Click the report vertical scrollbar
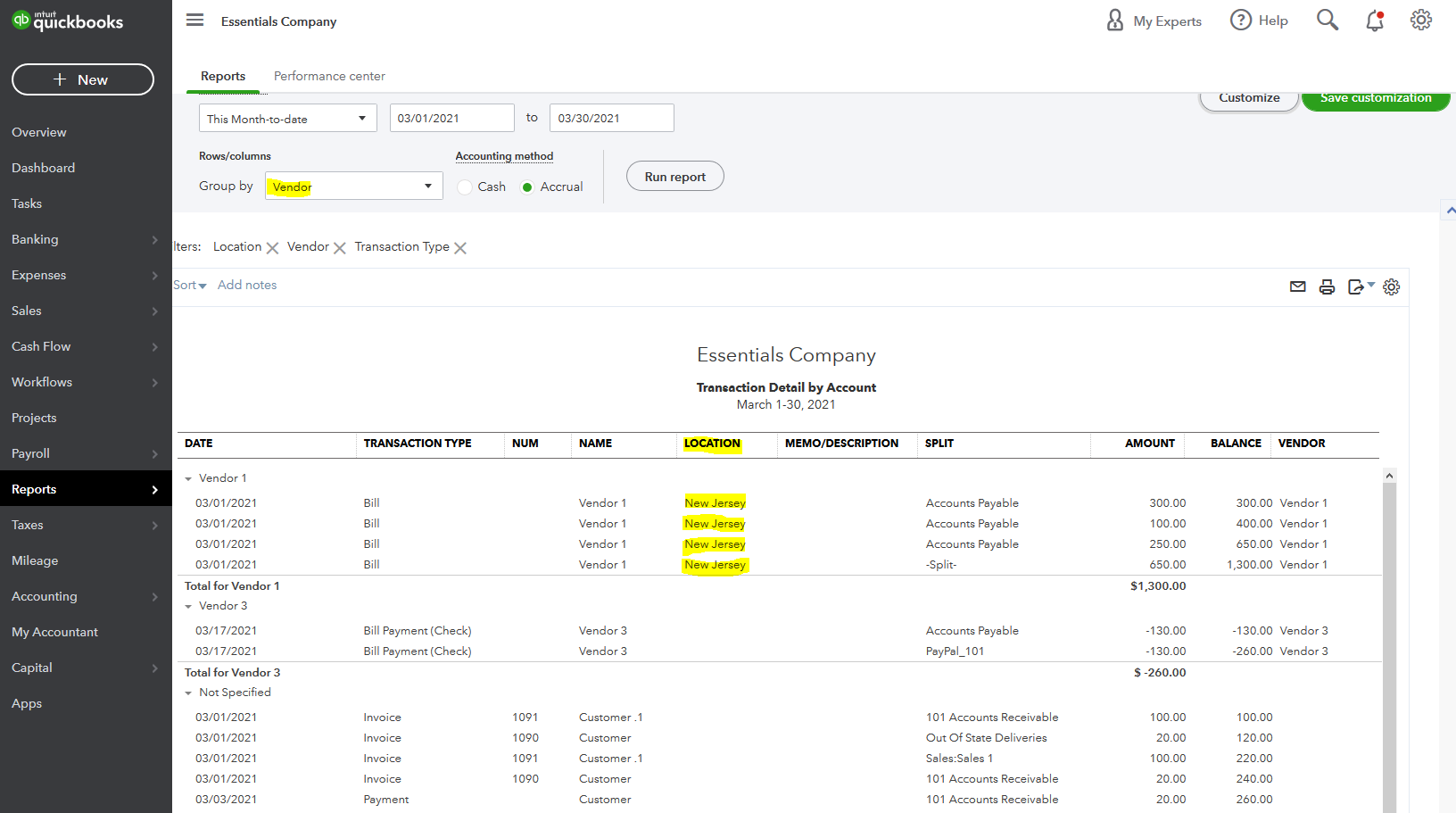The height and width of the screenshot is (813, 1456). pyautogui.click(x=1389, y=643)
